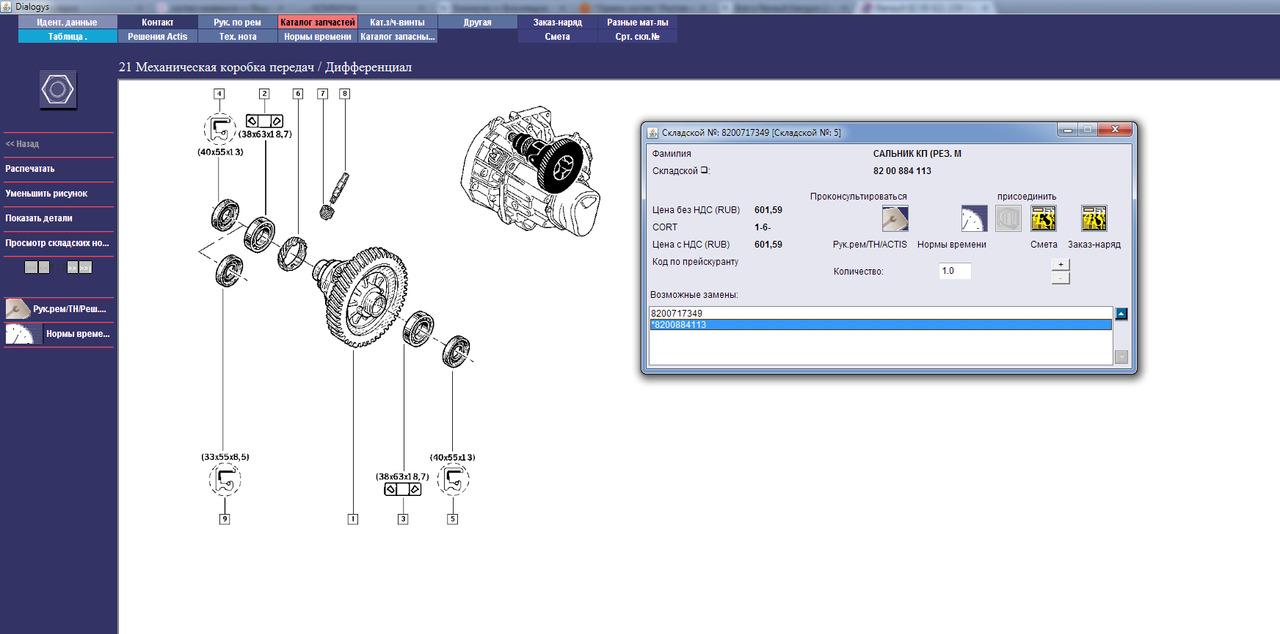Click wrench icon beside Рук.рем/ТН/Реш in sidebar
This screenshot has height=634, width=1280.
tap(17, 309)
